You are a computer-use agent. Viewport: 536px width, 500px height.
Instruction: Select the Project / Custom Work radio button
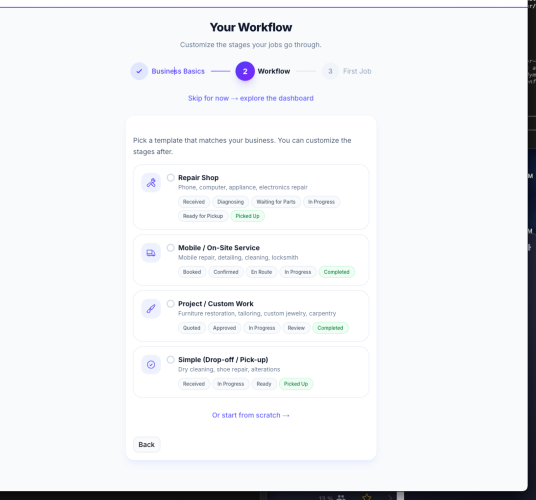[171, 304]
